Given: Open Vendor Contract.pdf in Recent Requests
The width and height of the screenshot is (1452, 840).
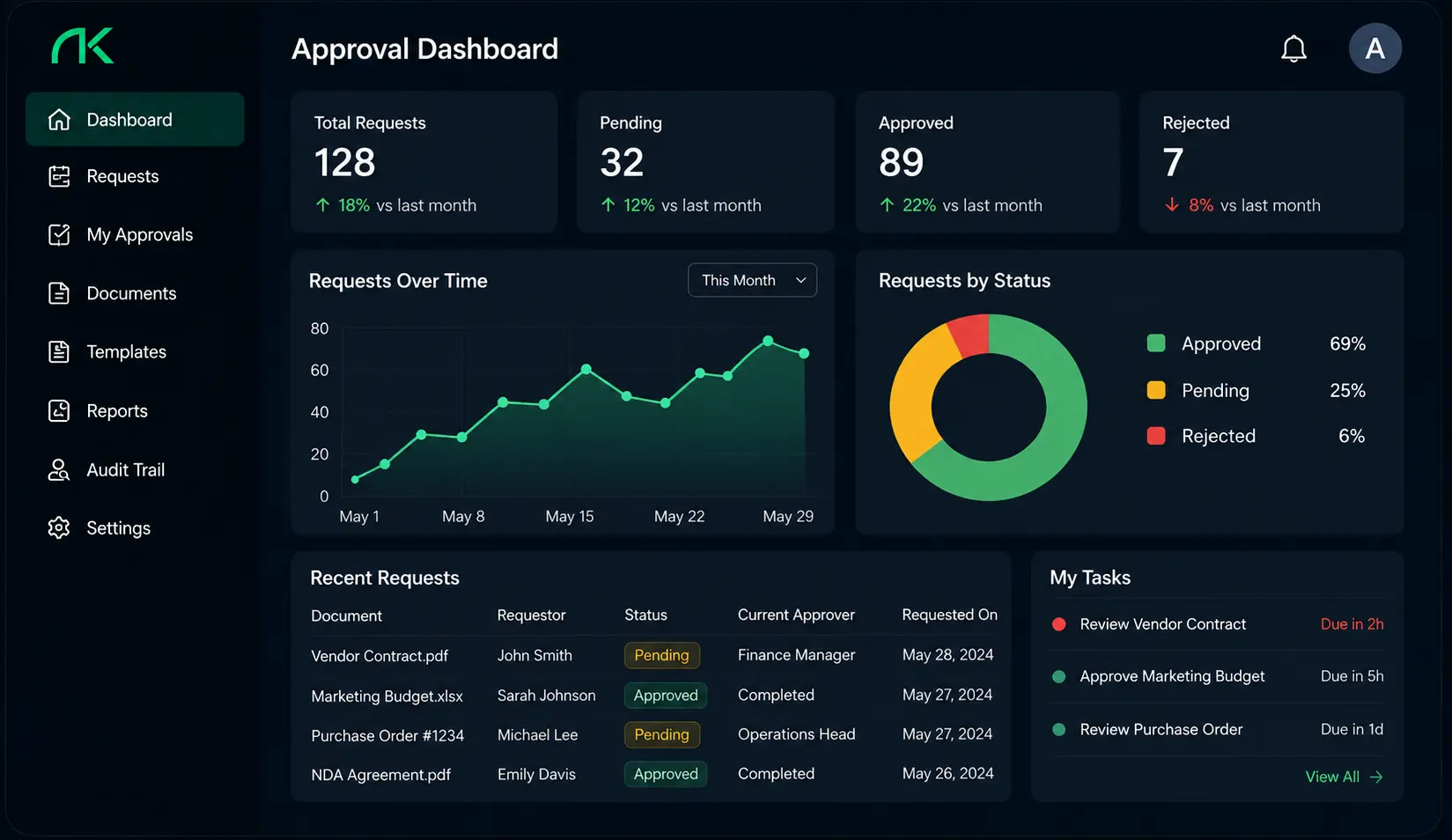Looking at the screenshot, I should 380,656.
